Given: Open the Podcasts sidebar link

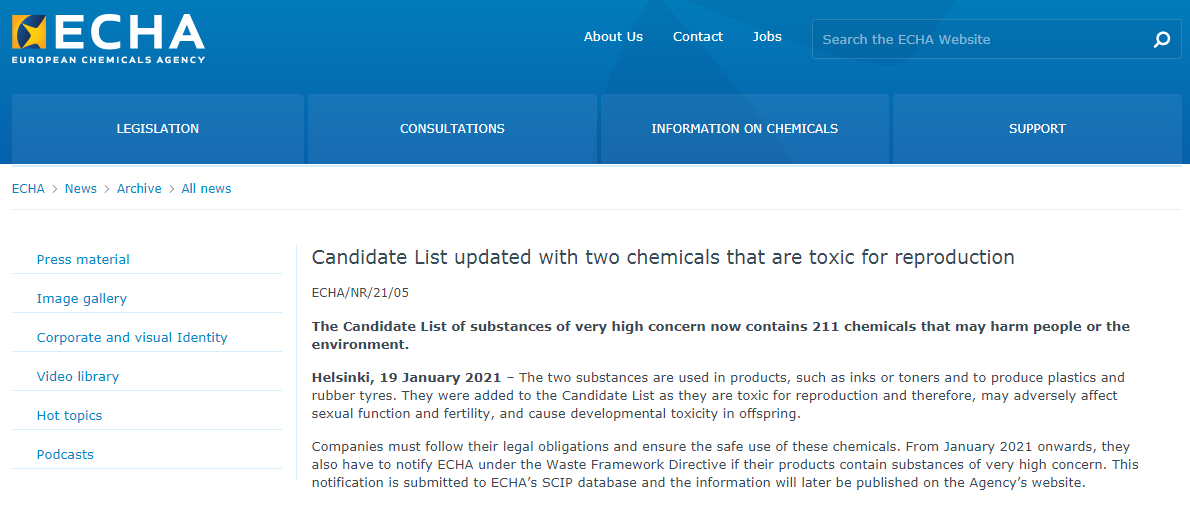Looking at the screenshot, I should tap(65, 455).
